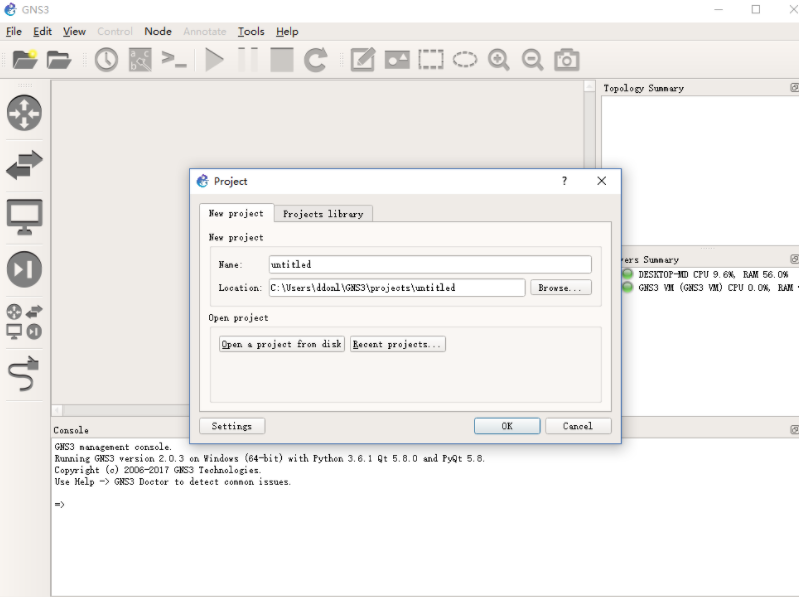Float the Topology Summary panel
The height and width of the screenshot is (597, 799).
[794, 88]
